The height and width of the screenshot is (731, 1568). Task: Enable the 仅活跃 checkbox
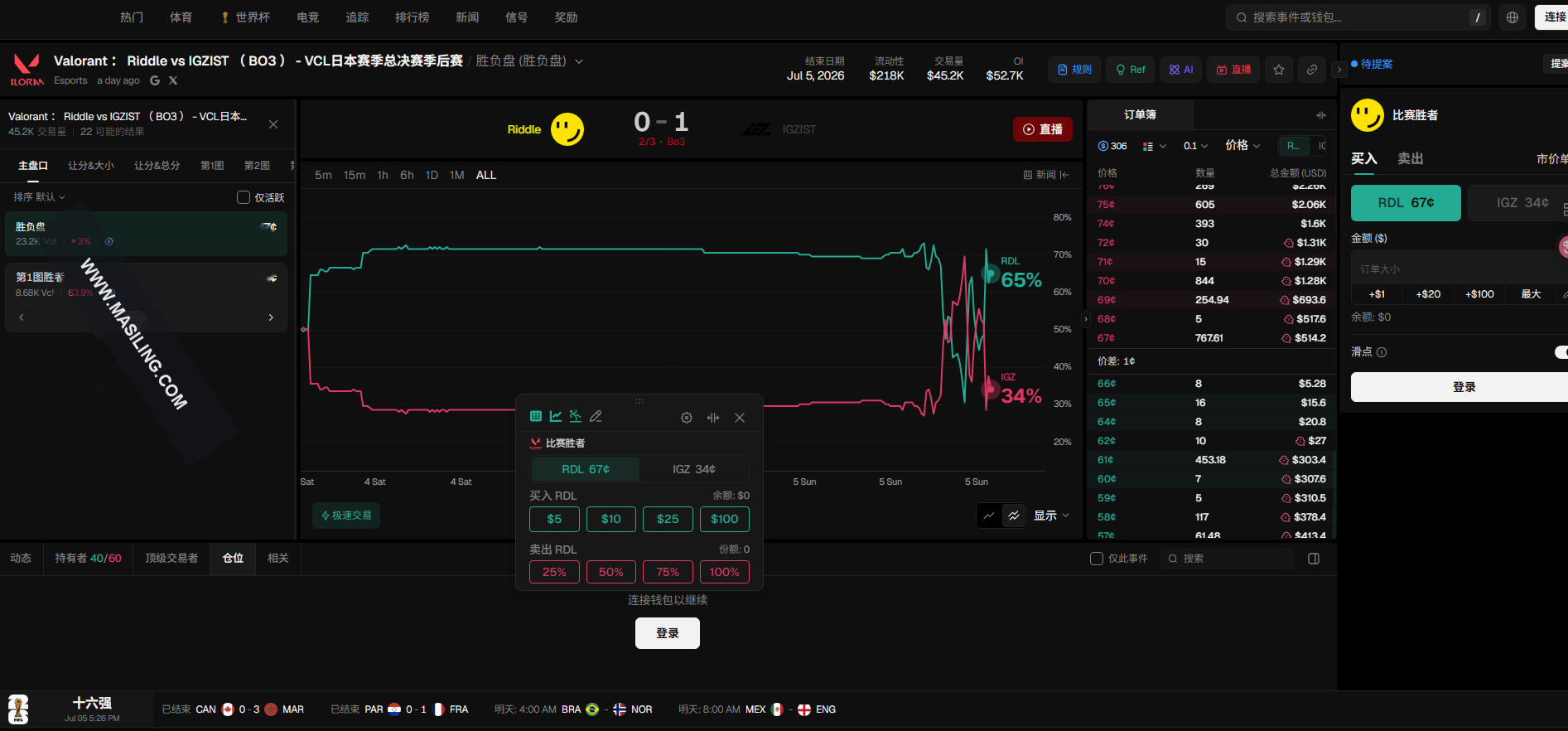[x=244, y=197]
